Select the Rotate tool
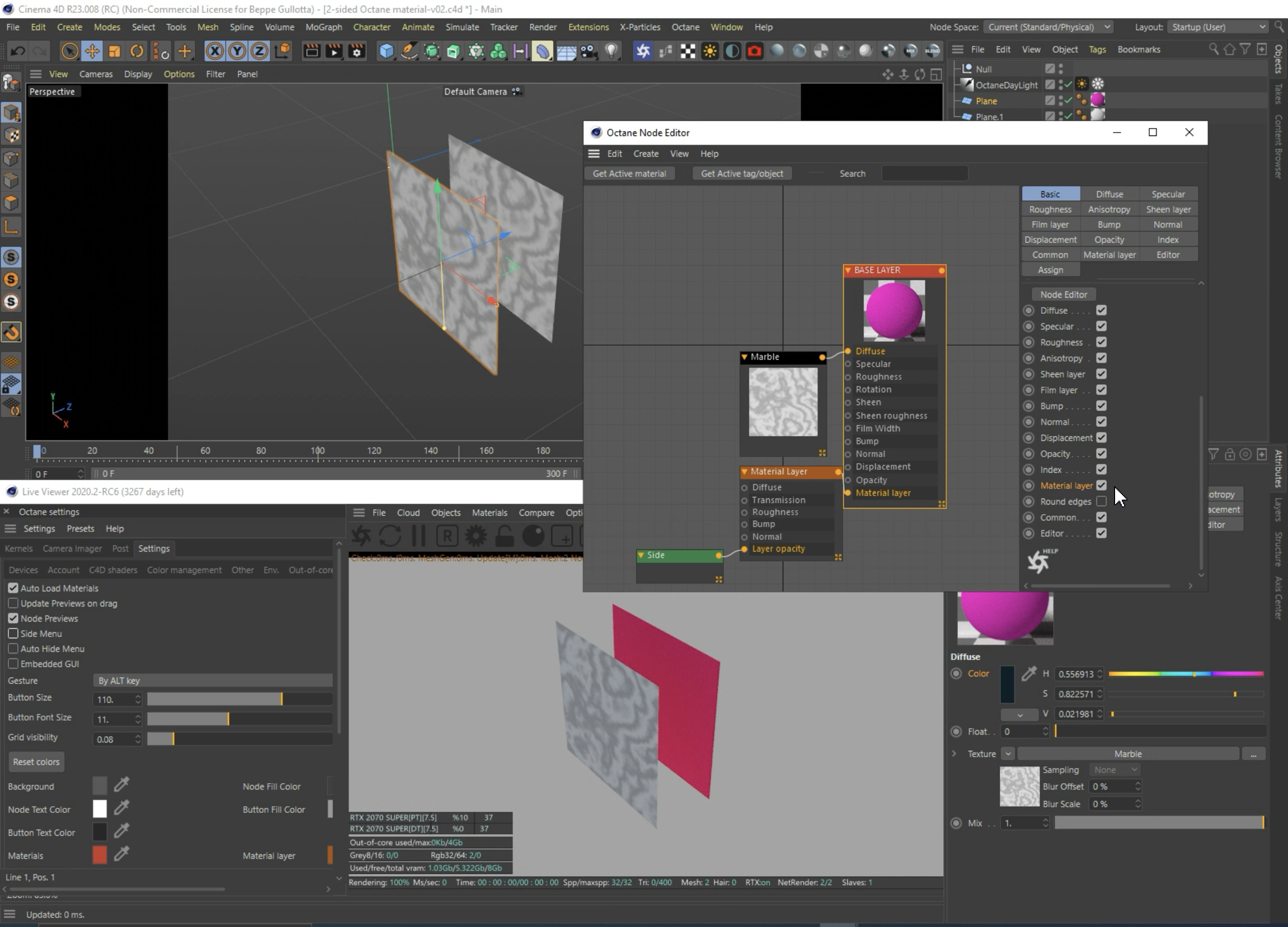This screenshot has height=927, width=1288. [137, 51]
